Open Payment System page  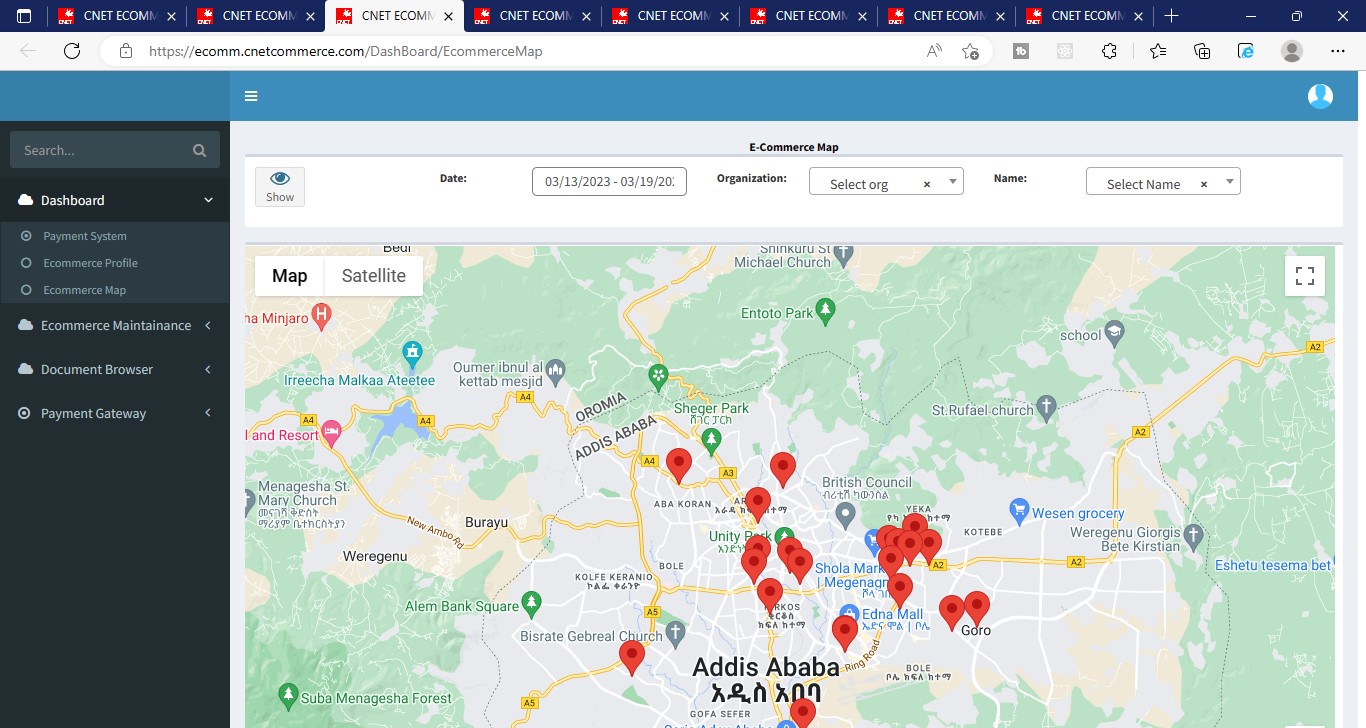(x=85, y=236)
